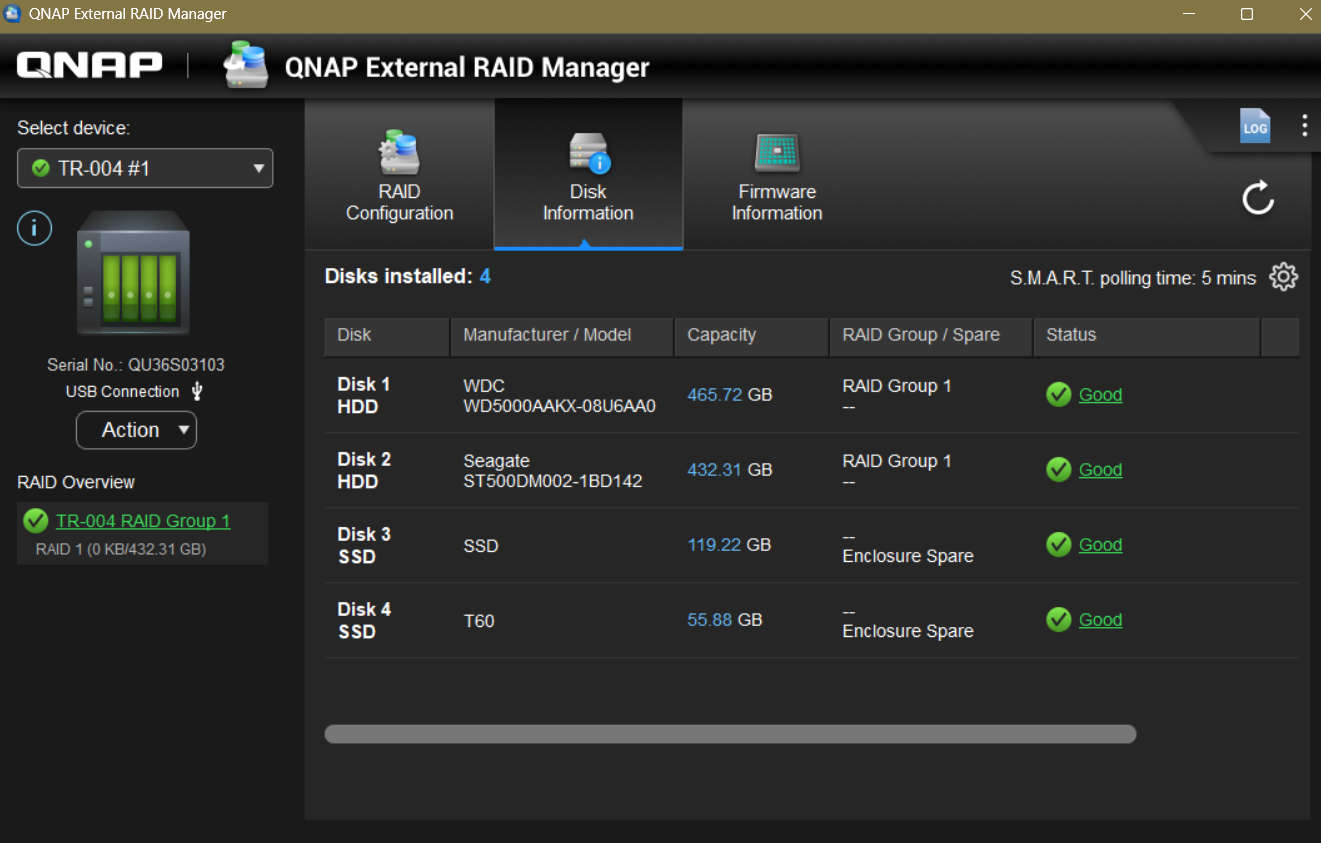Minimize the QNAP External RAID Manager window
Viewport: 1321px width, 843px height.
[1189, 14]
